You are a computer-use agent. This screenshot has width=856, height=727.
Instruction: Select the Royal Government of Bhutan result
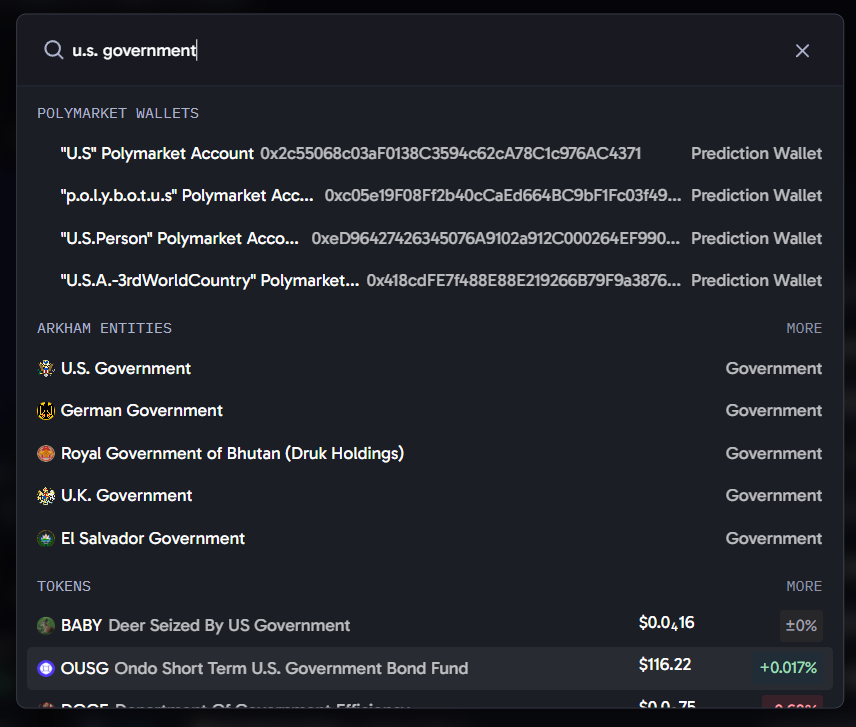coord(430,454)
